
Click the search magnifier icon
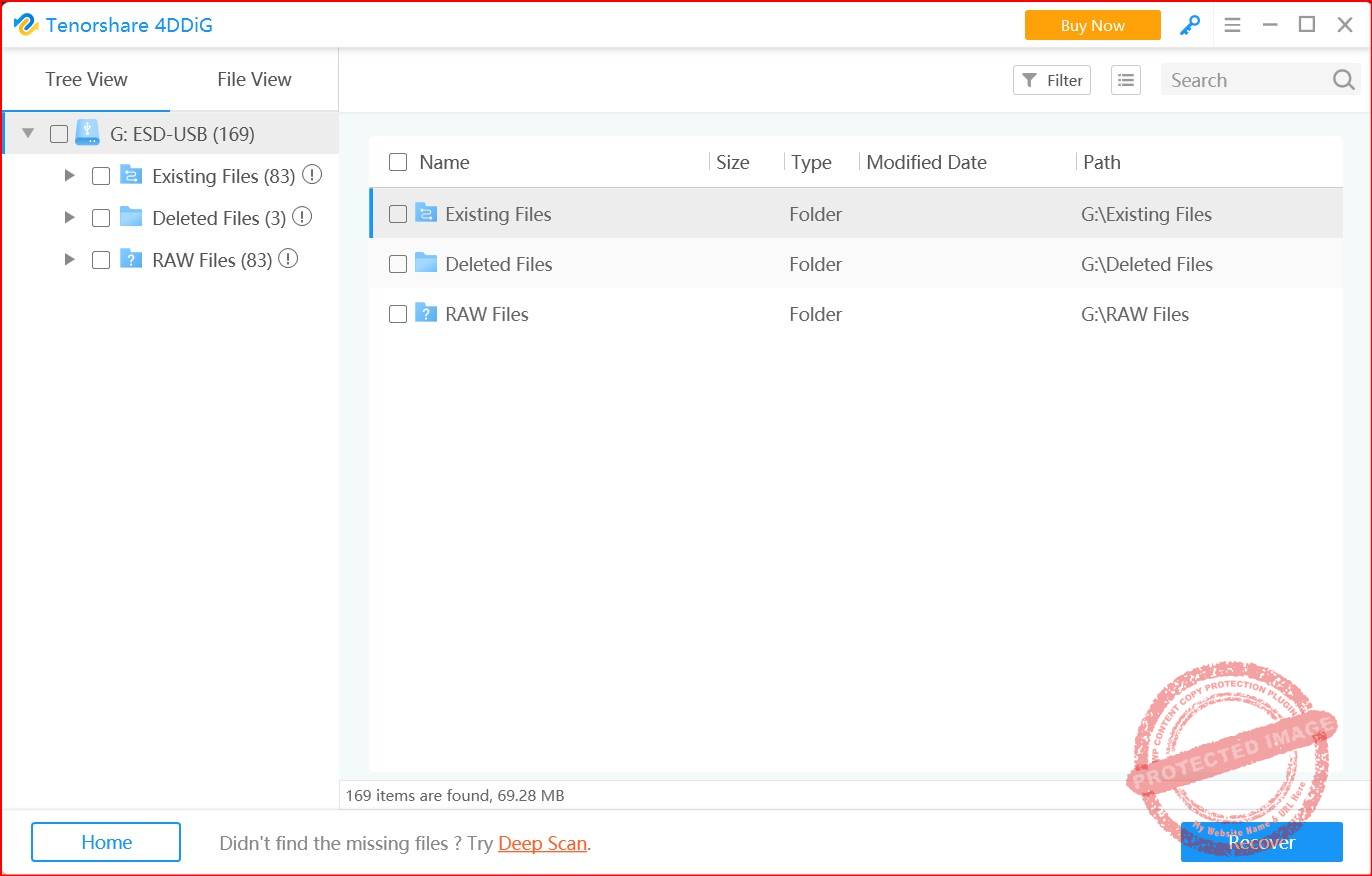[1343, 79]
